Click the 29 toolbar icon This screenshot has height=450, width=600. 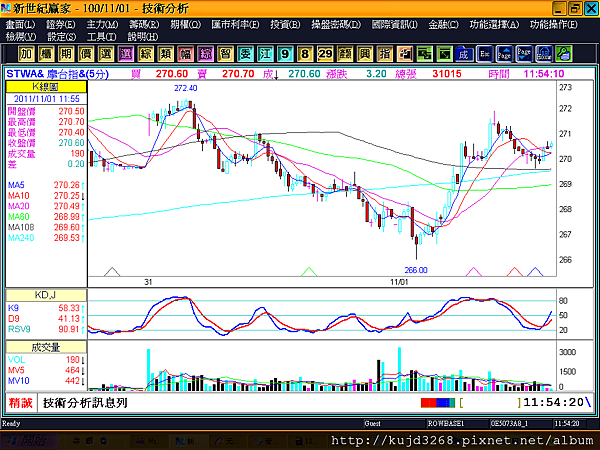pyautogui.click(x=325, y=54)
